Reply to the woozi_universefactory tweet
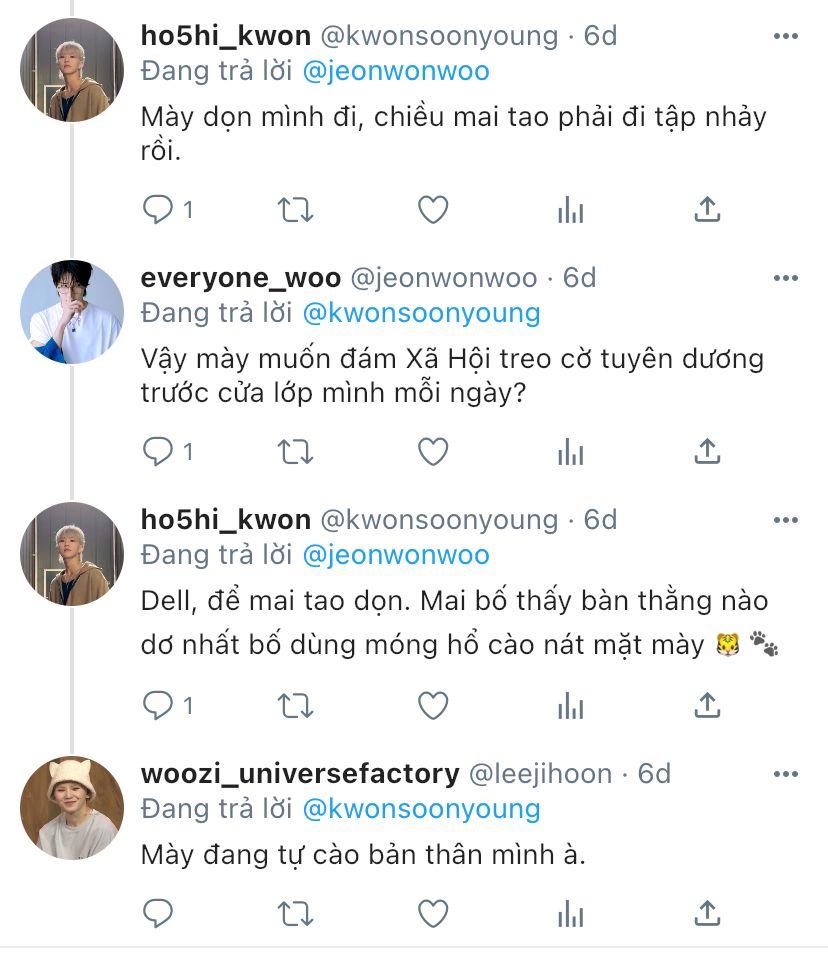828x956 pixels. (x=159, y=913)
